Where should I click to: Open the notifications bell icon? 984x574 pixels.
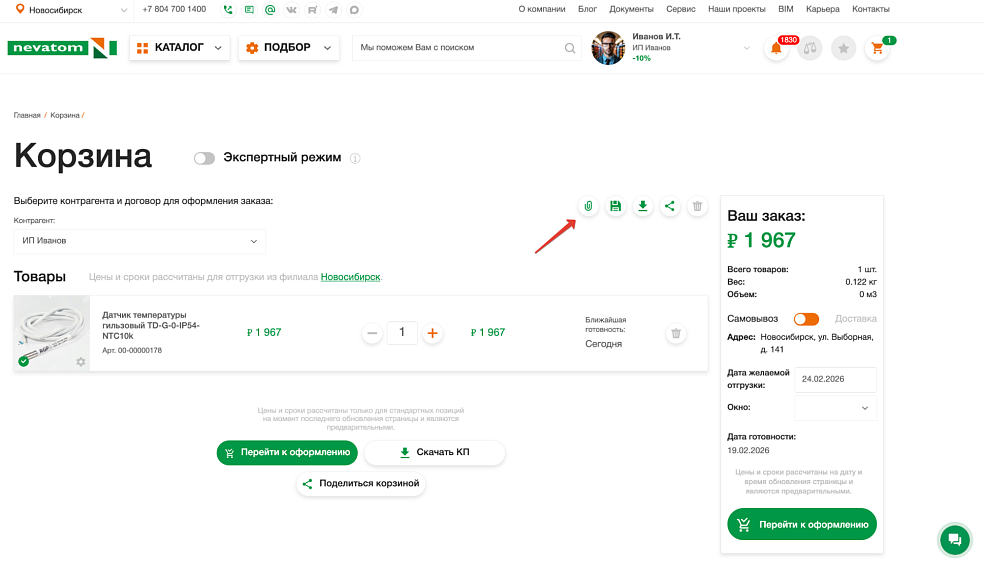point(776,48)
